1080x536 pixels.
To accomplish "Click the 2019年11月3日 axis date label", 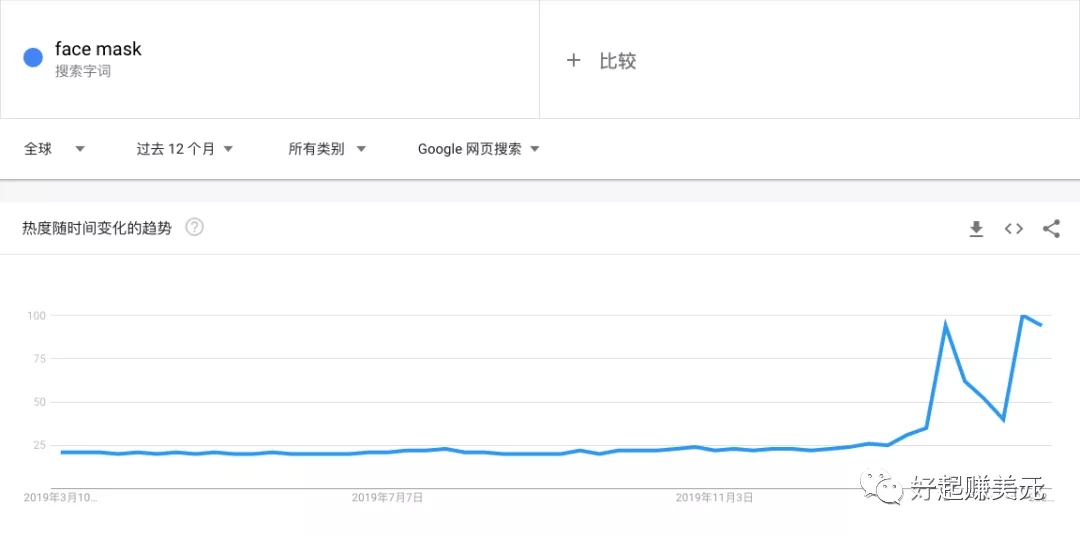I will tap(714, 497).
